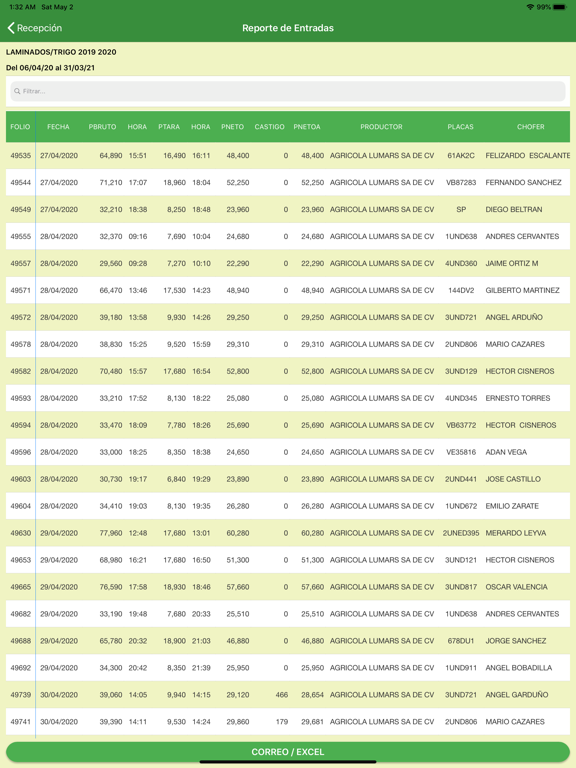Image resolution: width=576 pixels, height=768 pixels.
Task: Click plate VB63772 cell
Action: pos(461,425)
